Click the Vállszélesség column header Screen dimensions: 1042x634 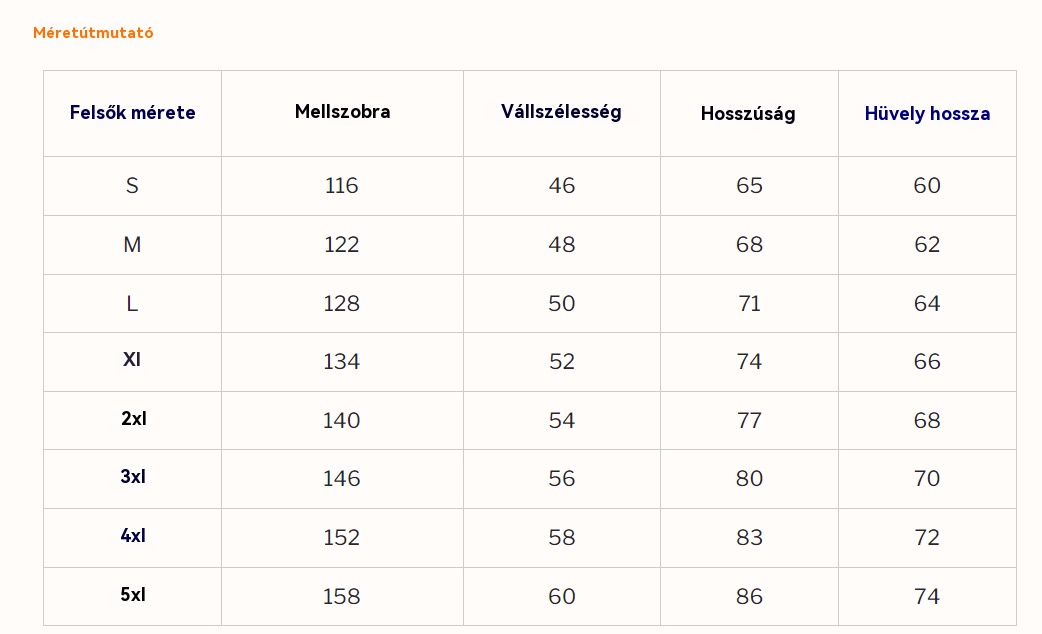tap(561, 112)
